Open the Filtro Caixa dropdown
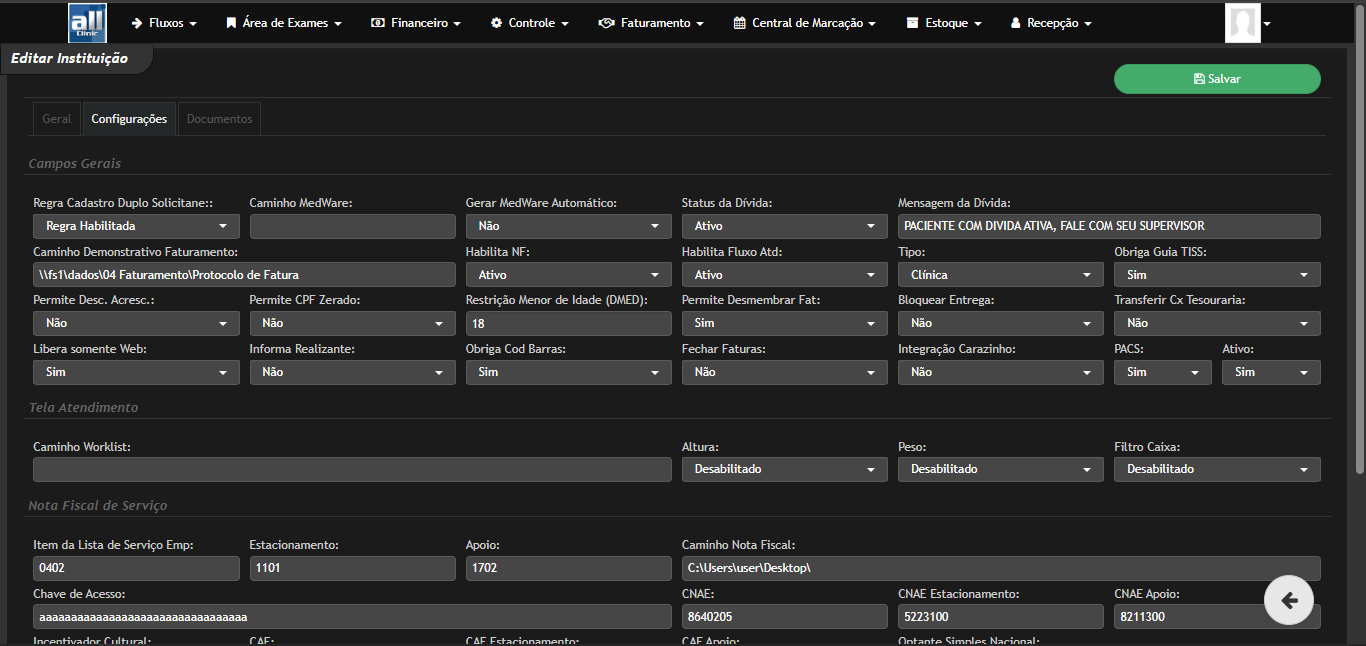 pyautogui.click(x=1216, y=468)
